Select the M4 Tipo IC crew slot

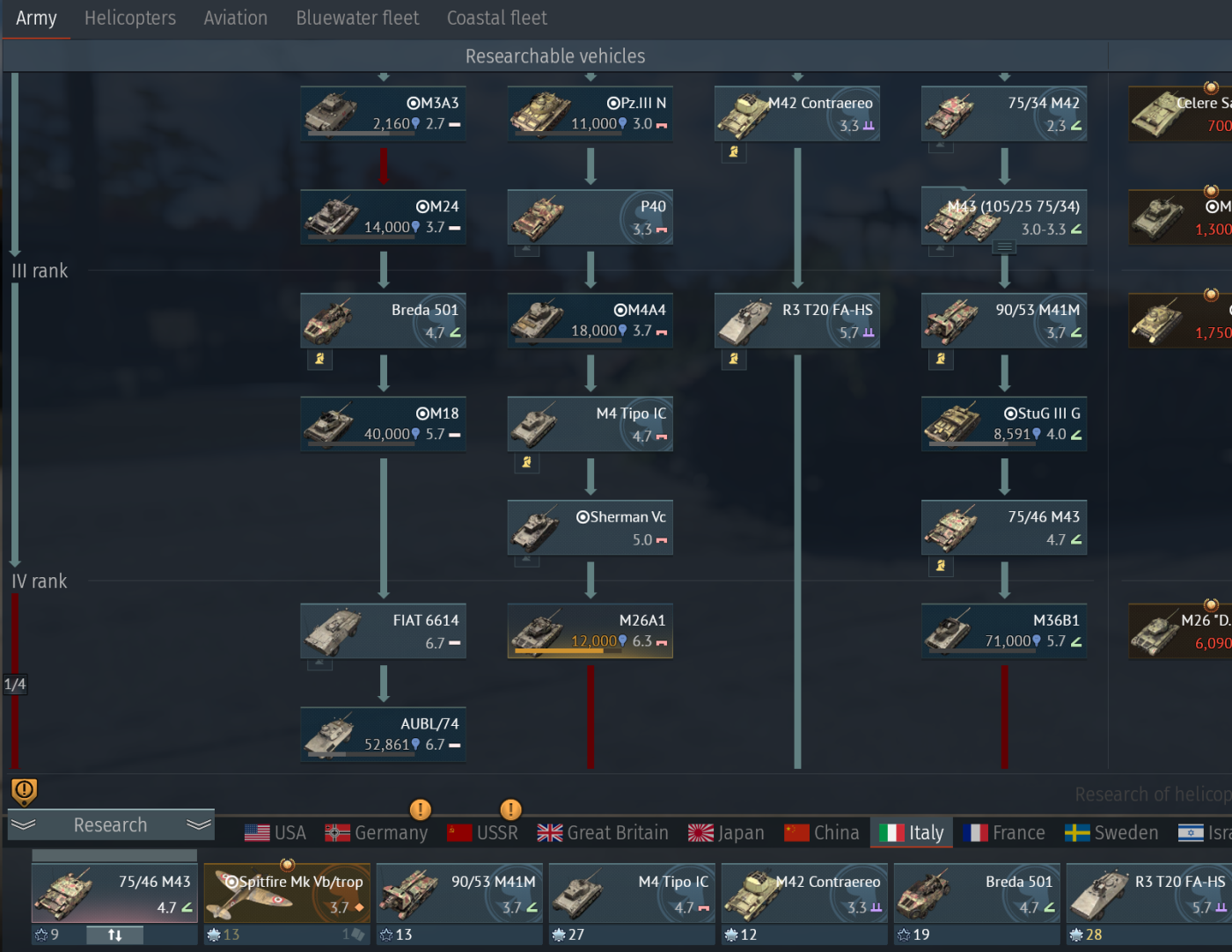pos(632,893)
